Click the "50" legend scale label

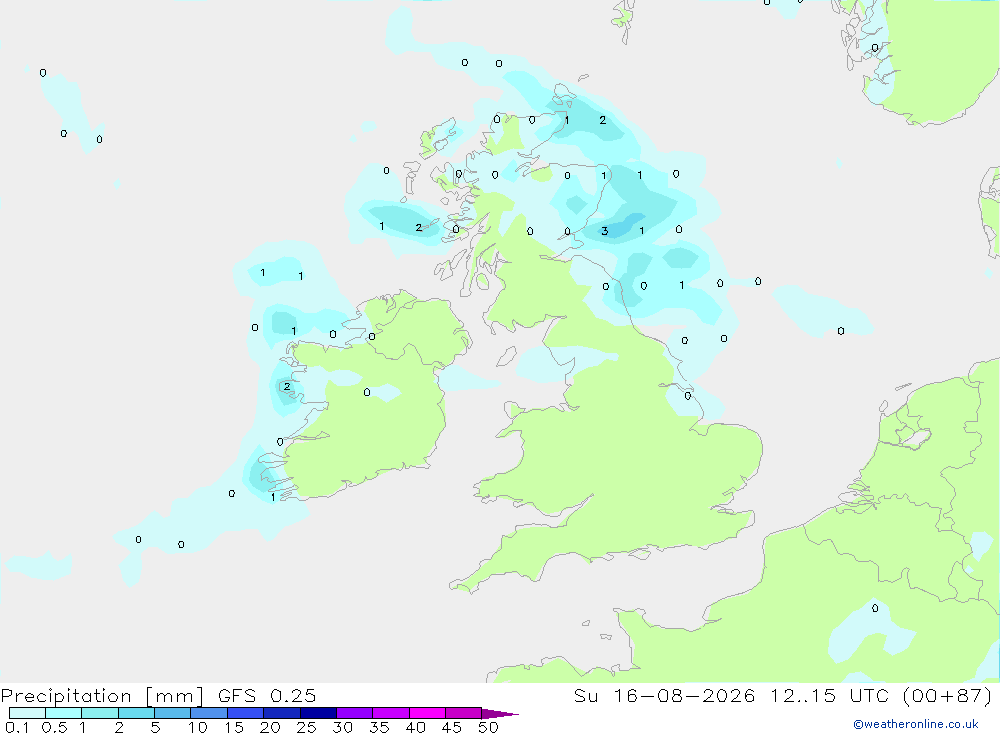pos(488,727)
